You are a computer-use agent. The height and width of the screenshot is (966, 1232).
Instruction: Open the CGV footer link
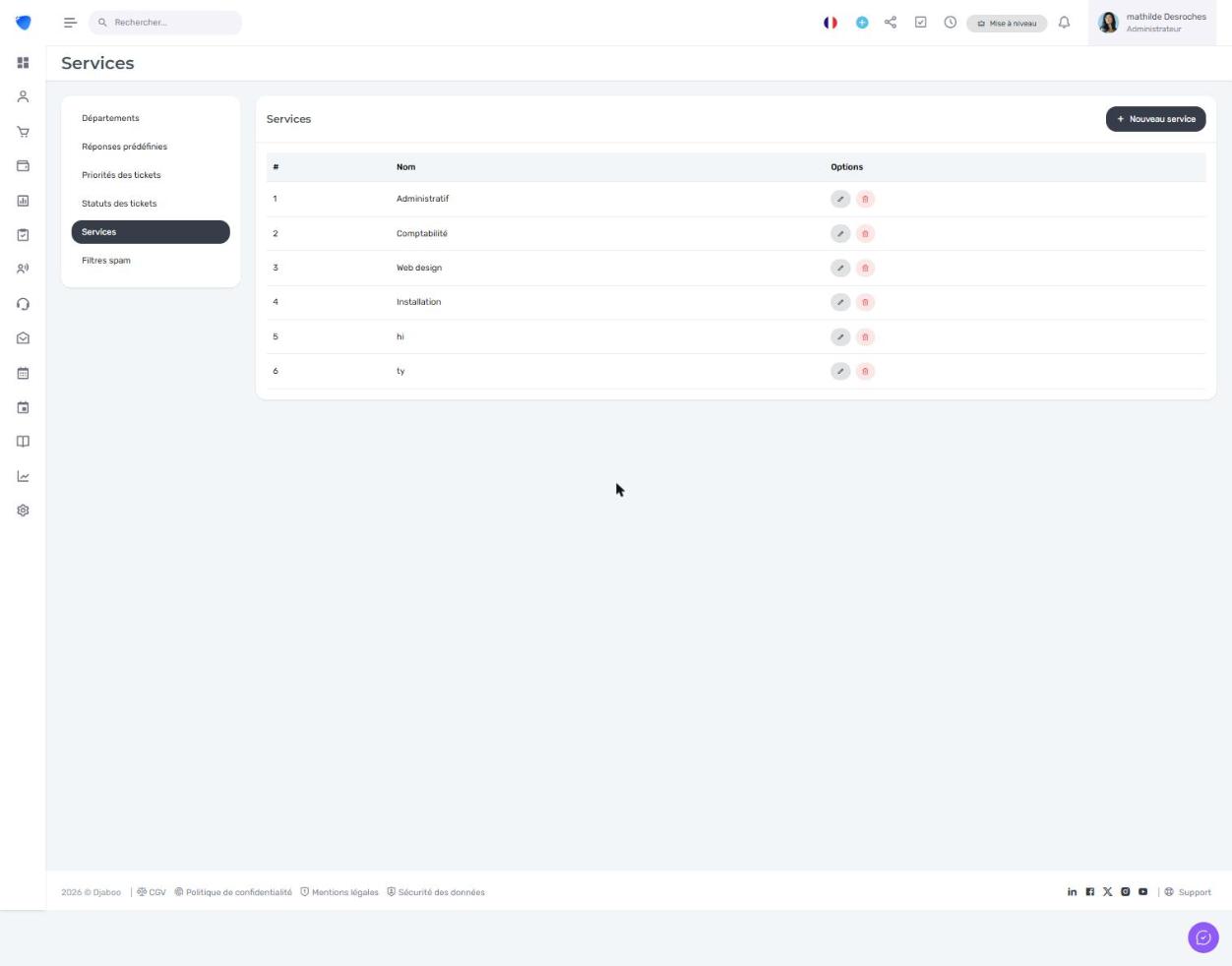point(152,892)
